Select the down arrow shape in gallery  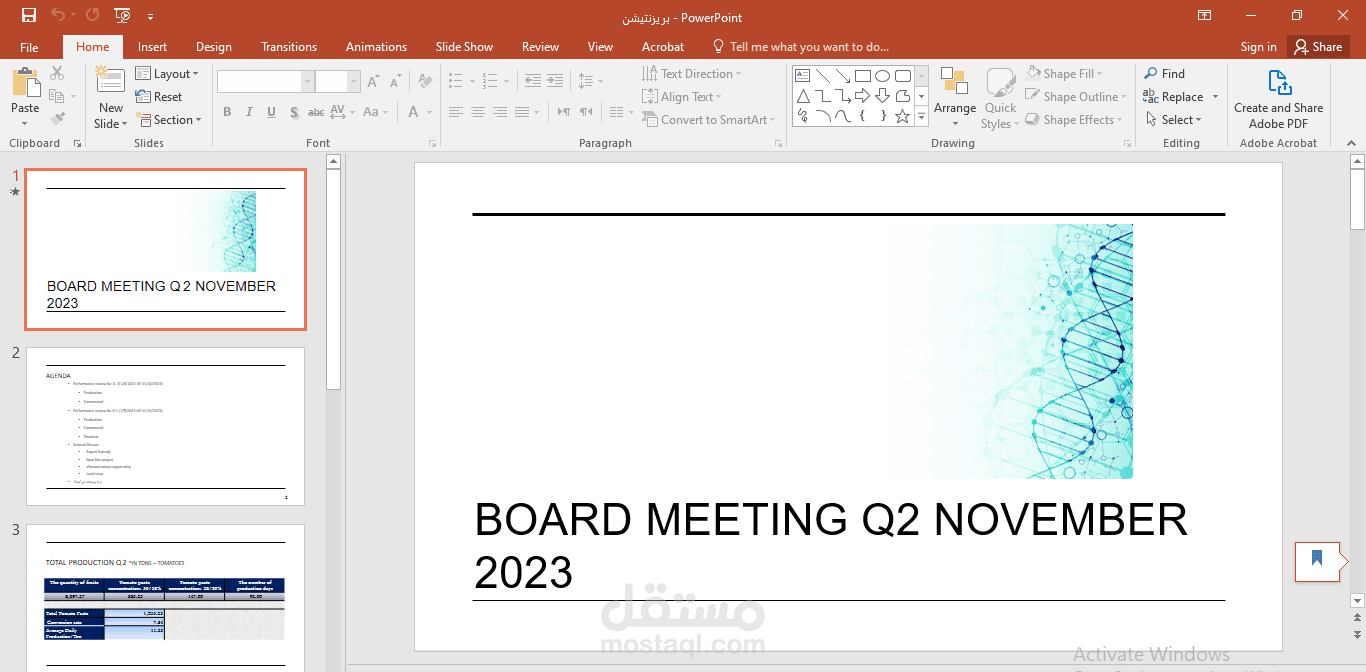[x=882, y=96]
